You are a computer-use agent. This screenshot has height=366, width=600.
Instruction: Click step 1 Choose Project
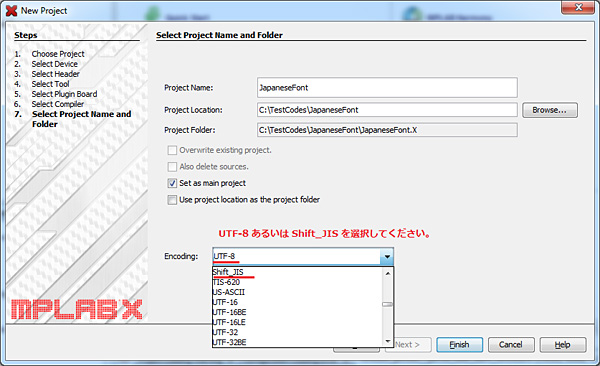(x=58, y=54)
